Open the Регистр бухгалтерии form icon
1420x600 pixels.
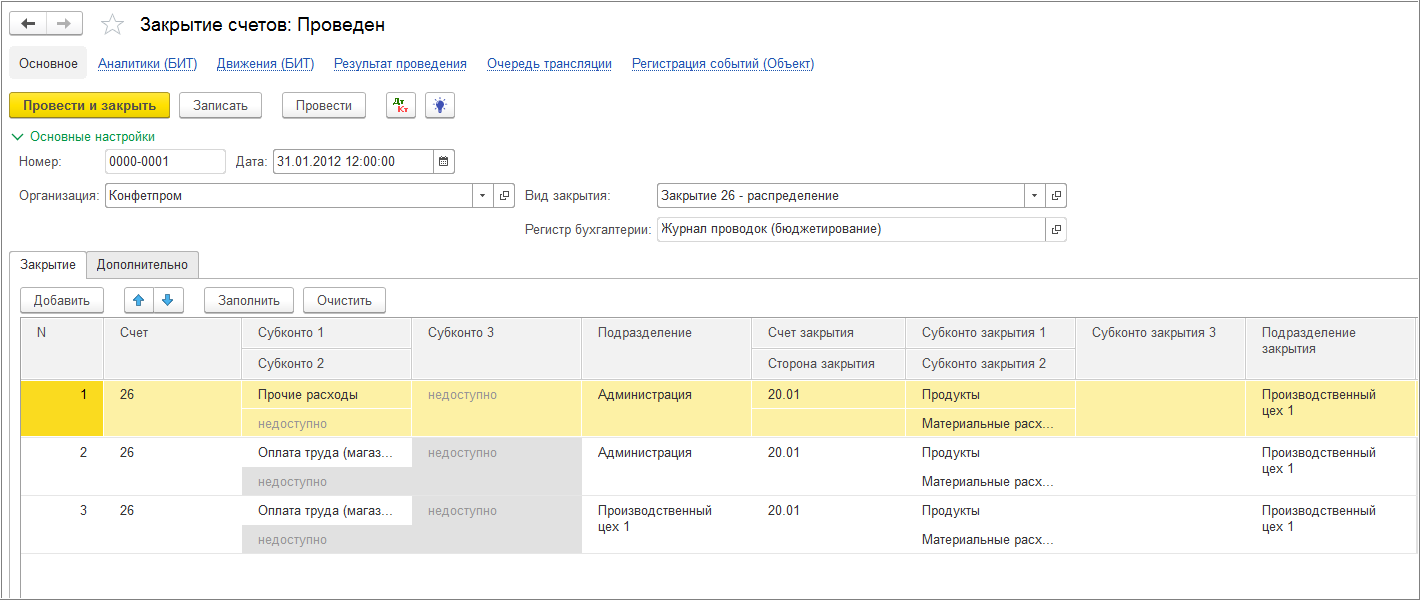(x=1056, y=230)
